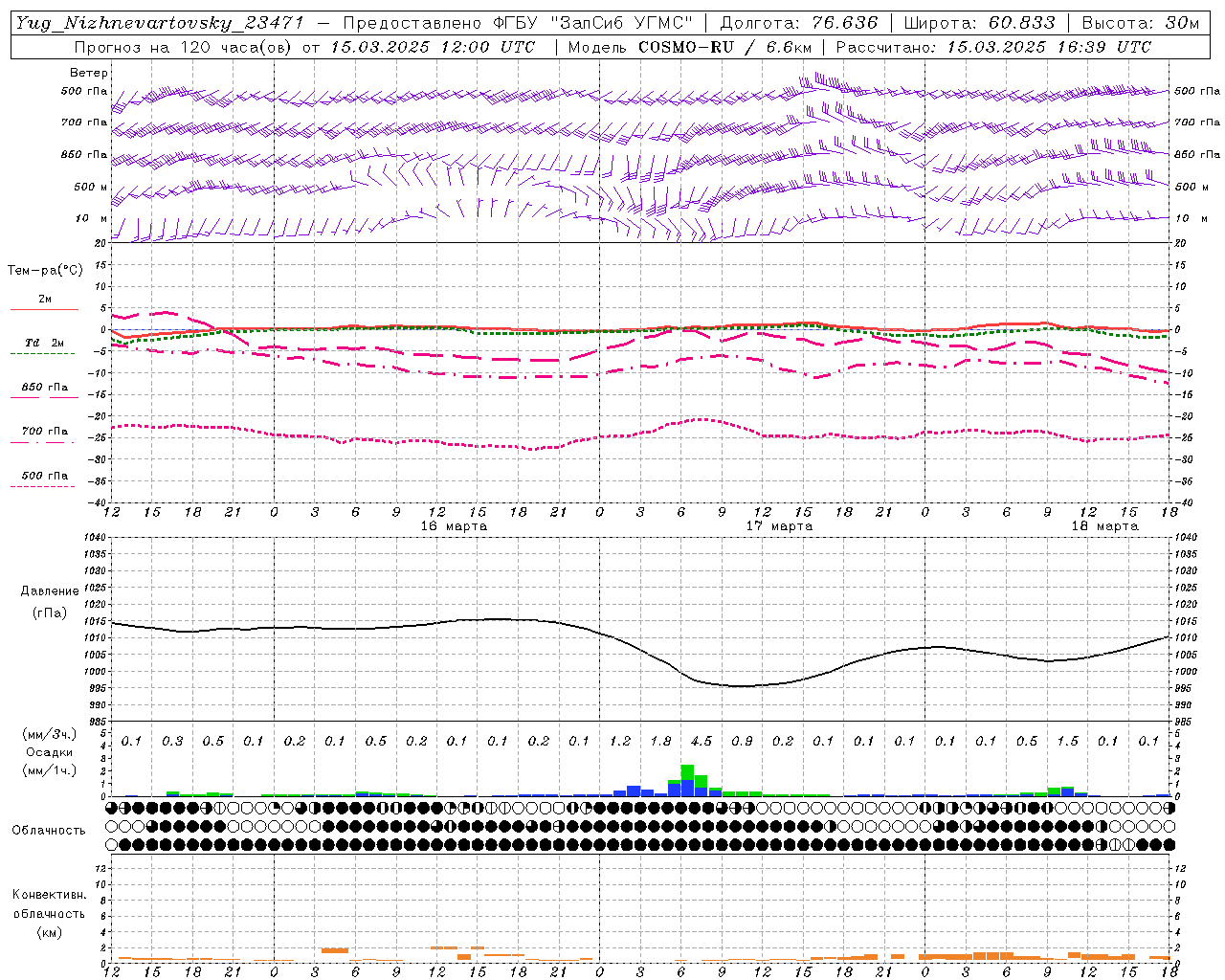
Task: Click the 'Осадки' precipitation label
Action: point(50,752)
